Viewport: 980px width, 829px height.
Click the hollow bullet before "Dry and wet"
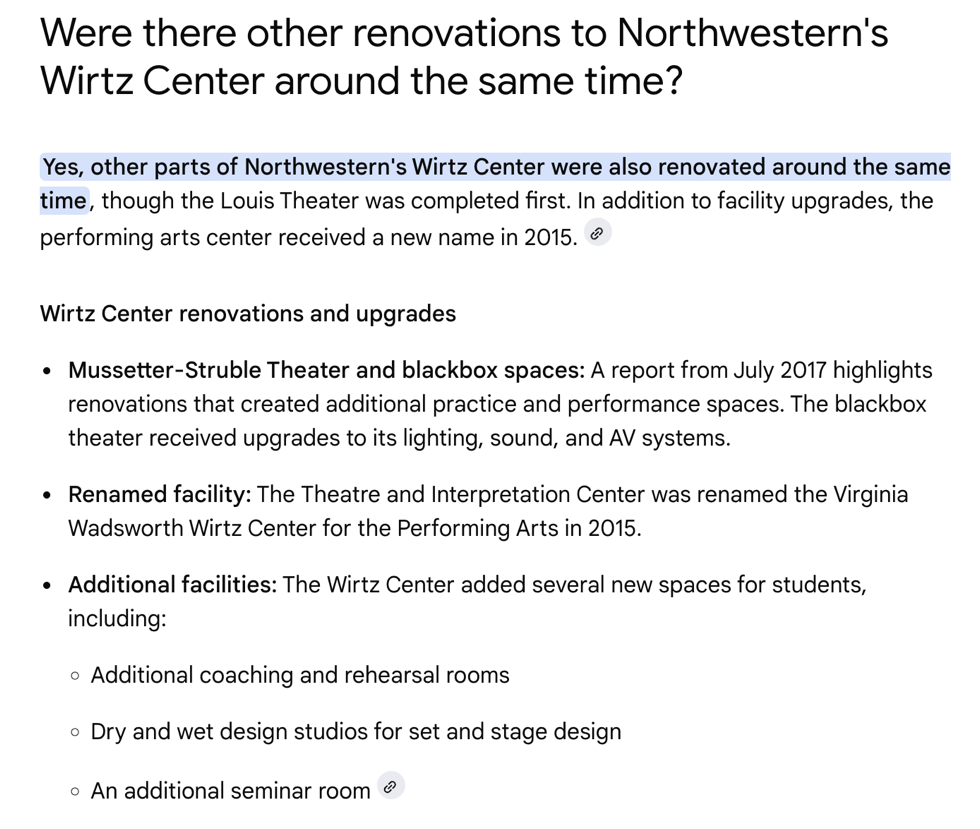(75, 732)
